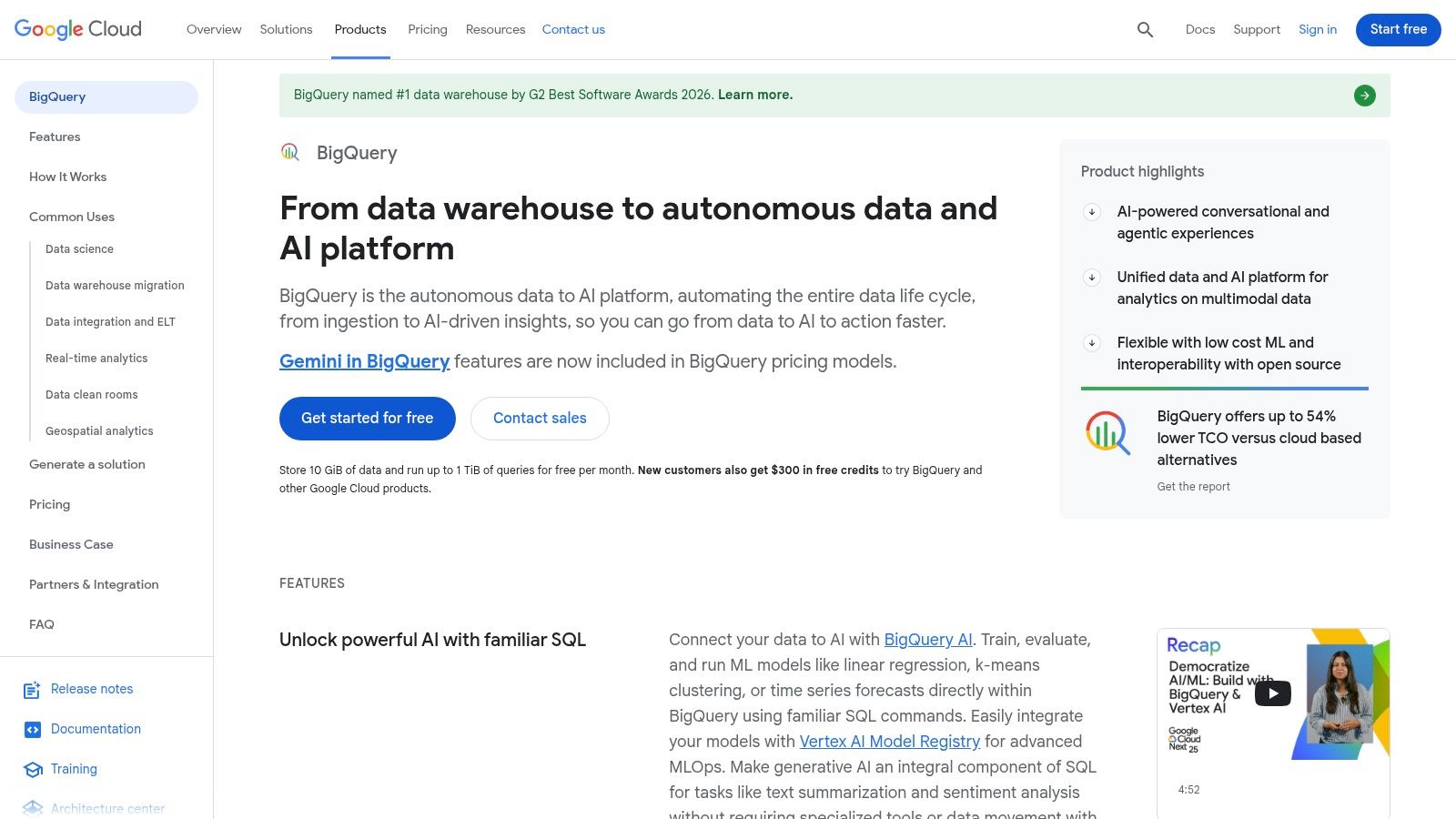Select Data clean rooms in the sidebar

point(91,394)
